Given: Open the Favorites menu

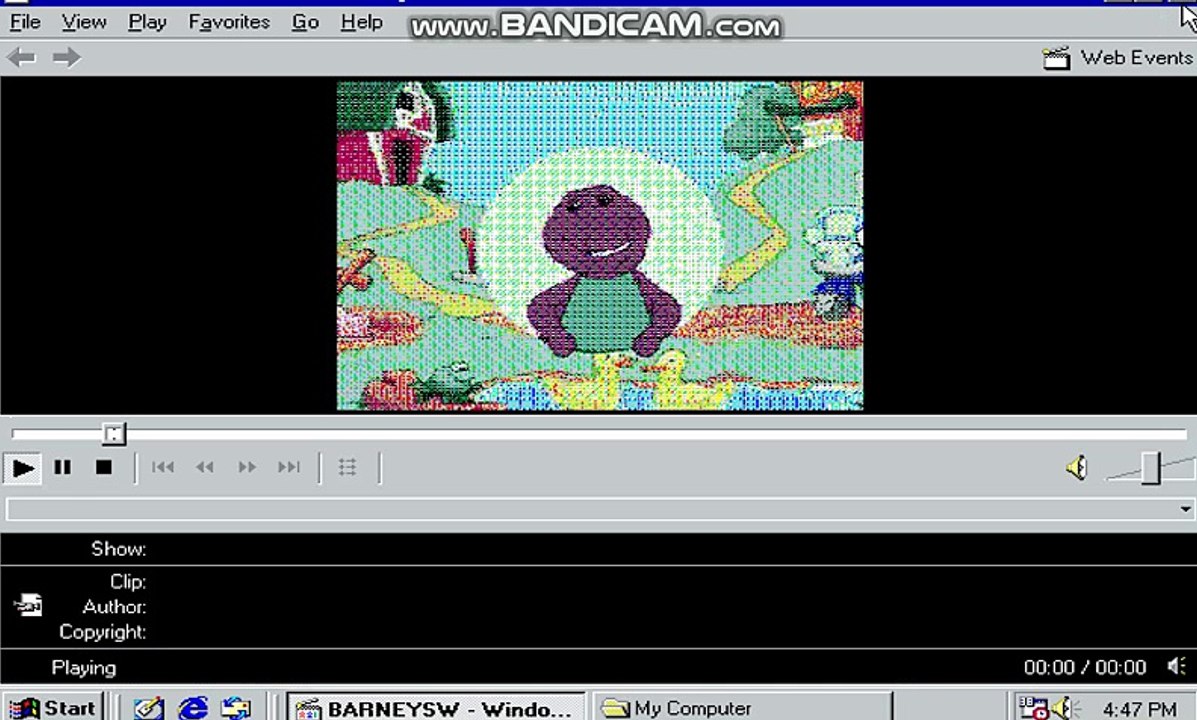Looking at the screenshot, I should coord(229,22).
